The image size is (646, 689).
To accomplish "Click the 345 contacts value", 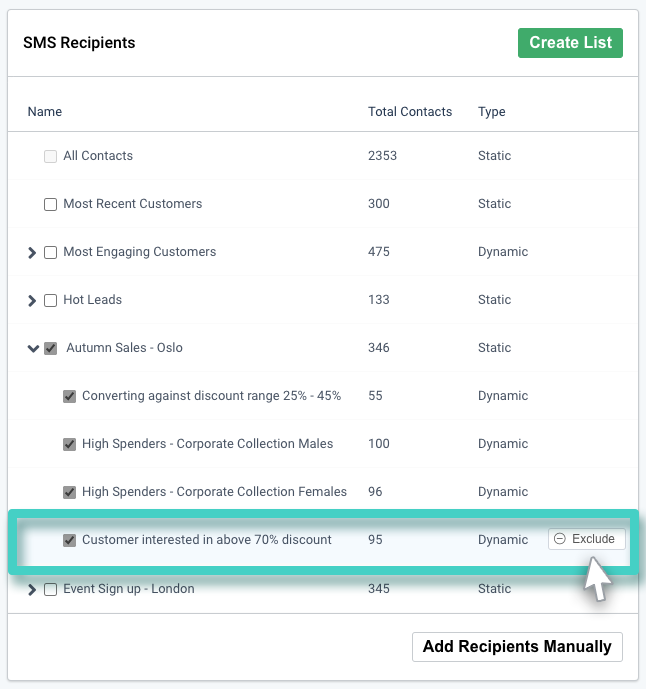I will click(x=379, y=588).
